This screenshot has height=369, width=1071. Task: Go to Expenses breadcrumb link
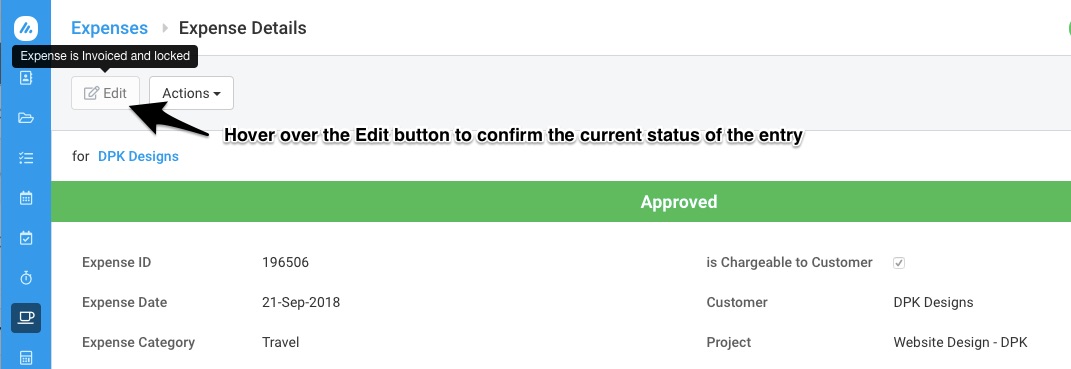(109, 28)
